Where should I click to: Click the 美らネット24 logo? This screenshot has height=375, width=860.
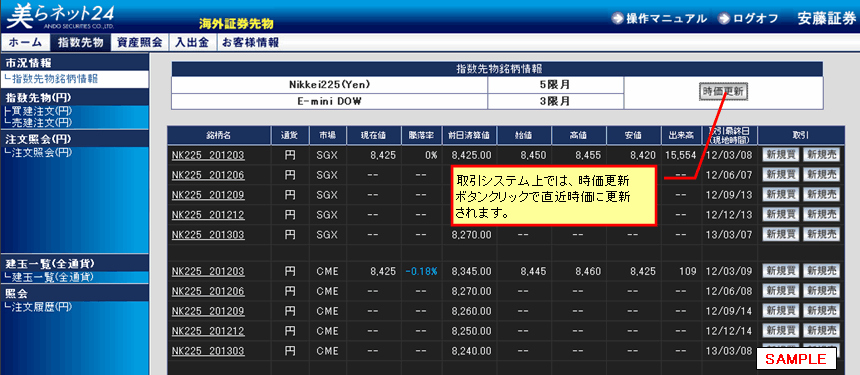59,16
